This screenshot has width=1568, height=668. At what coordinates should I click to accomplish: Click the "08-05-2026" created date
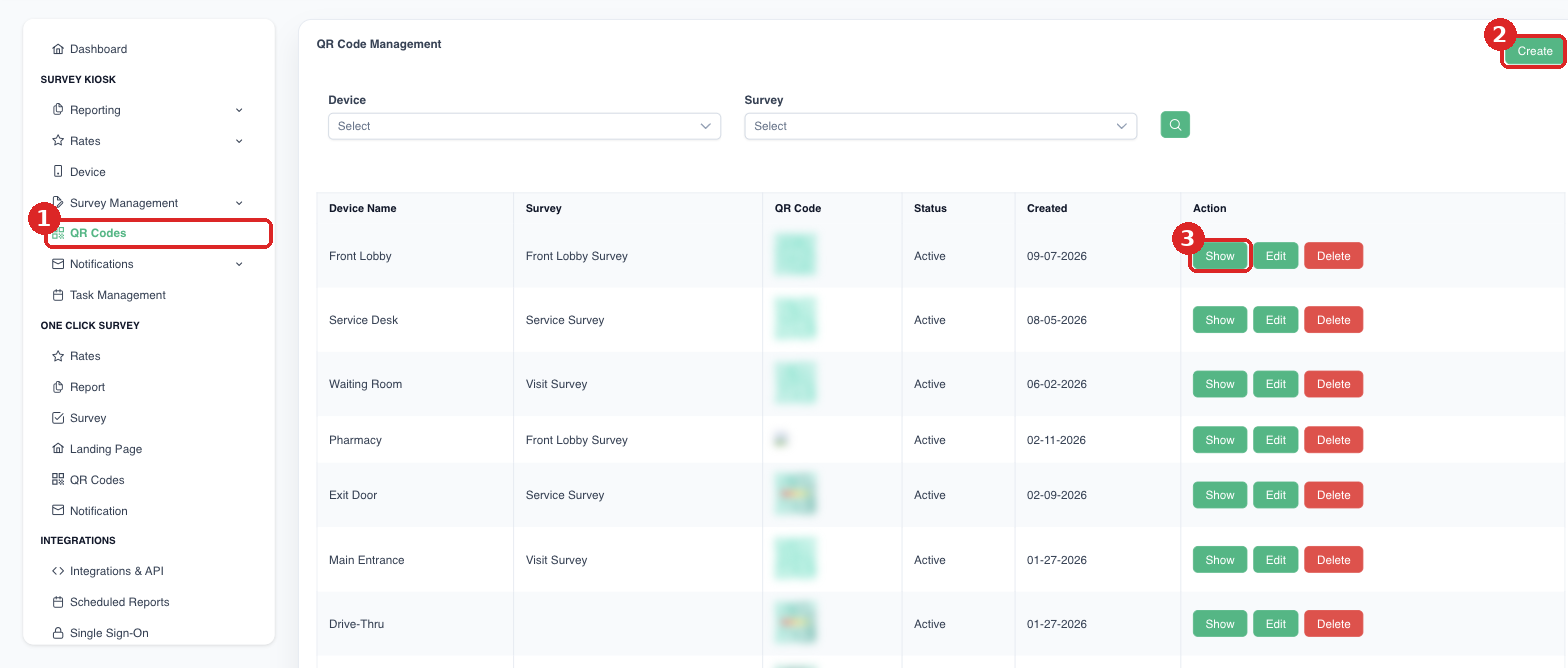pos(1057,320)
